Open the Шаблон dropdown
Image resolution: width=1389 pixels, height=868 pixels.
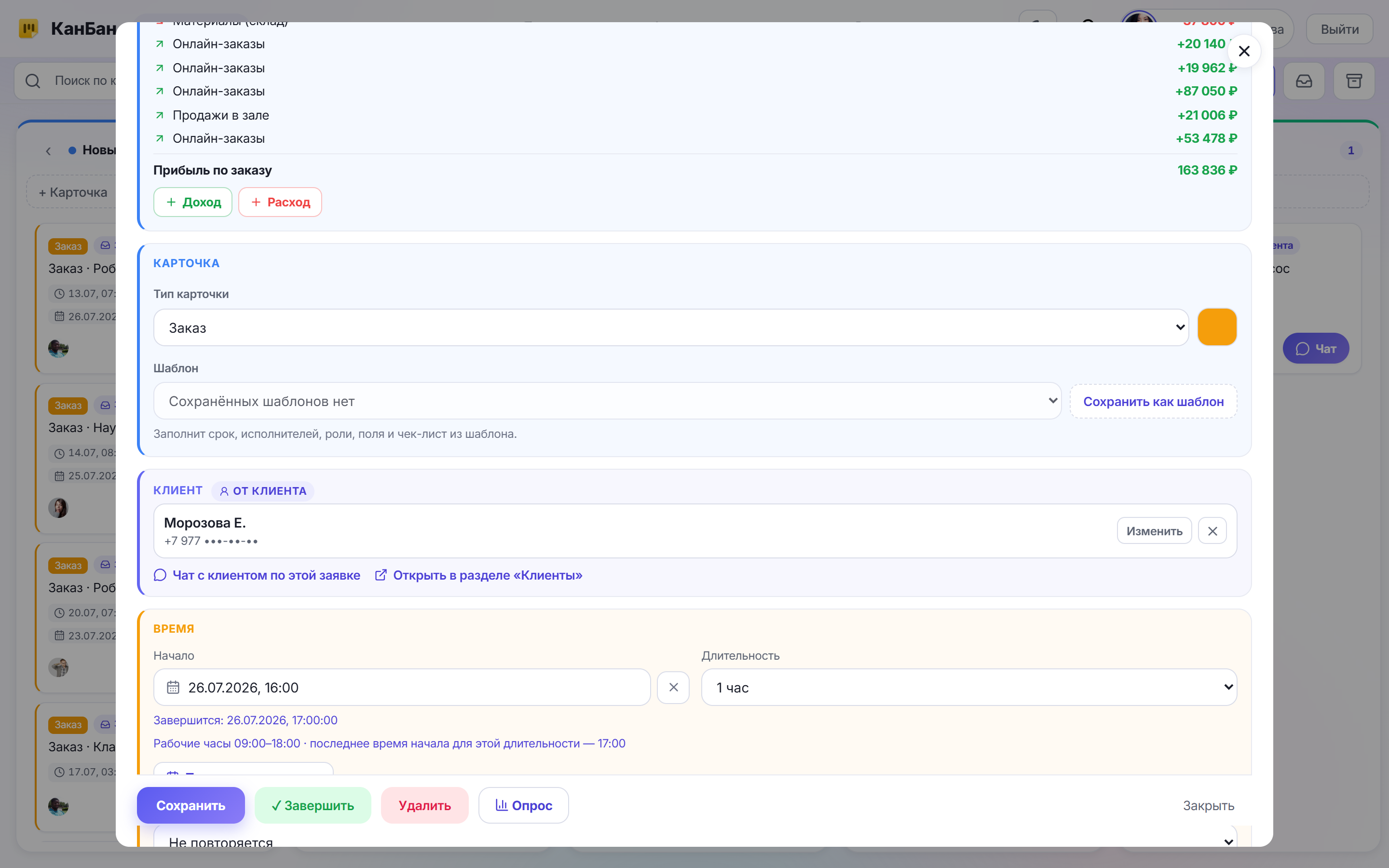click(x=607, y=401)
